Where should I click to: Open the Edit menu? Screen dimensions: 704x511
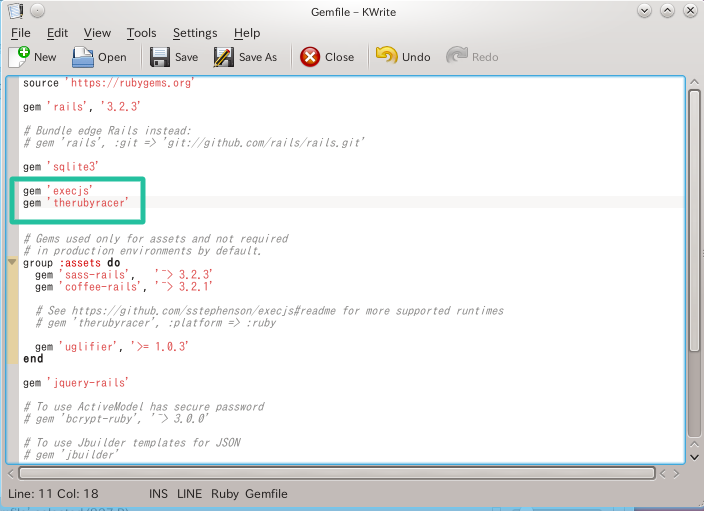[x=57, y=33]
